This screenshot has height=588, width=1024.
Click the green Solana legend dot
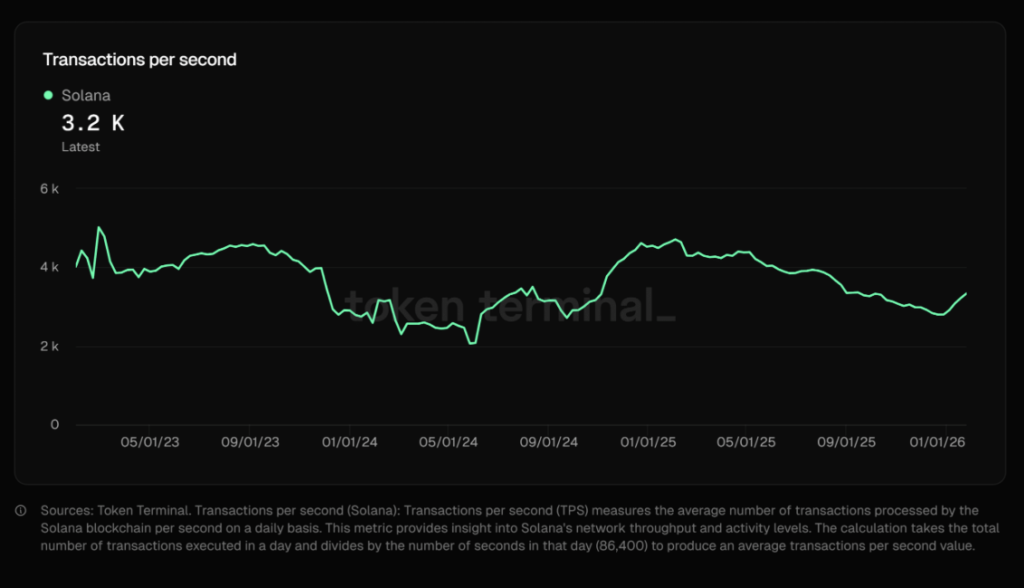coord(48,95)
